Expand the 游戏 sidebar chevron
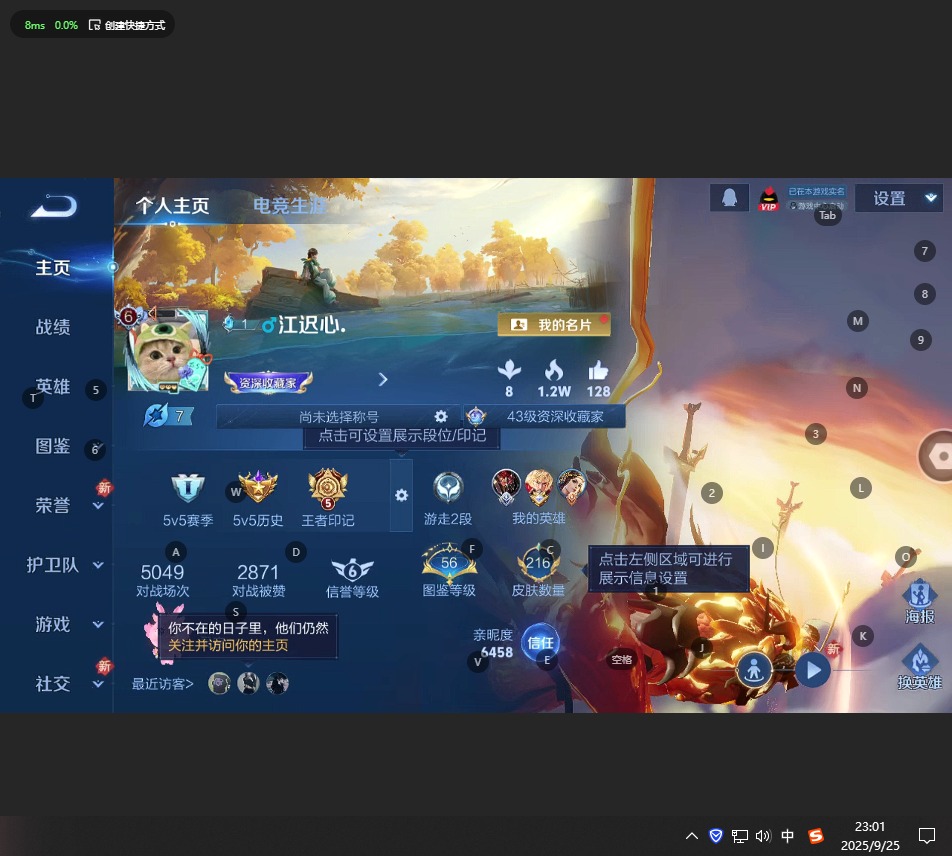The width and height of the screenshot is (952, 856). coord(98,624)
